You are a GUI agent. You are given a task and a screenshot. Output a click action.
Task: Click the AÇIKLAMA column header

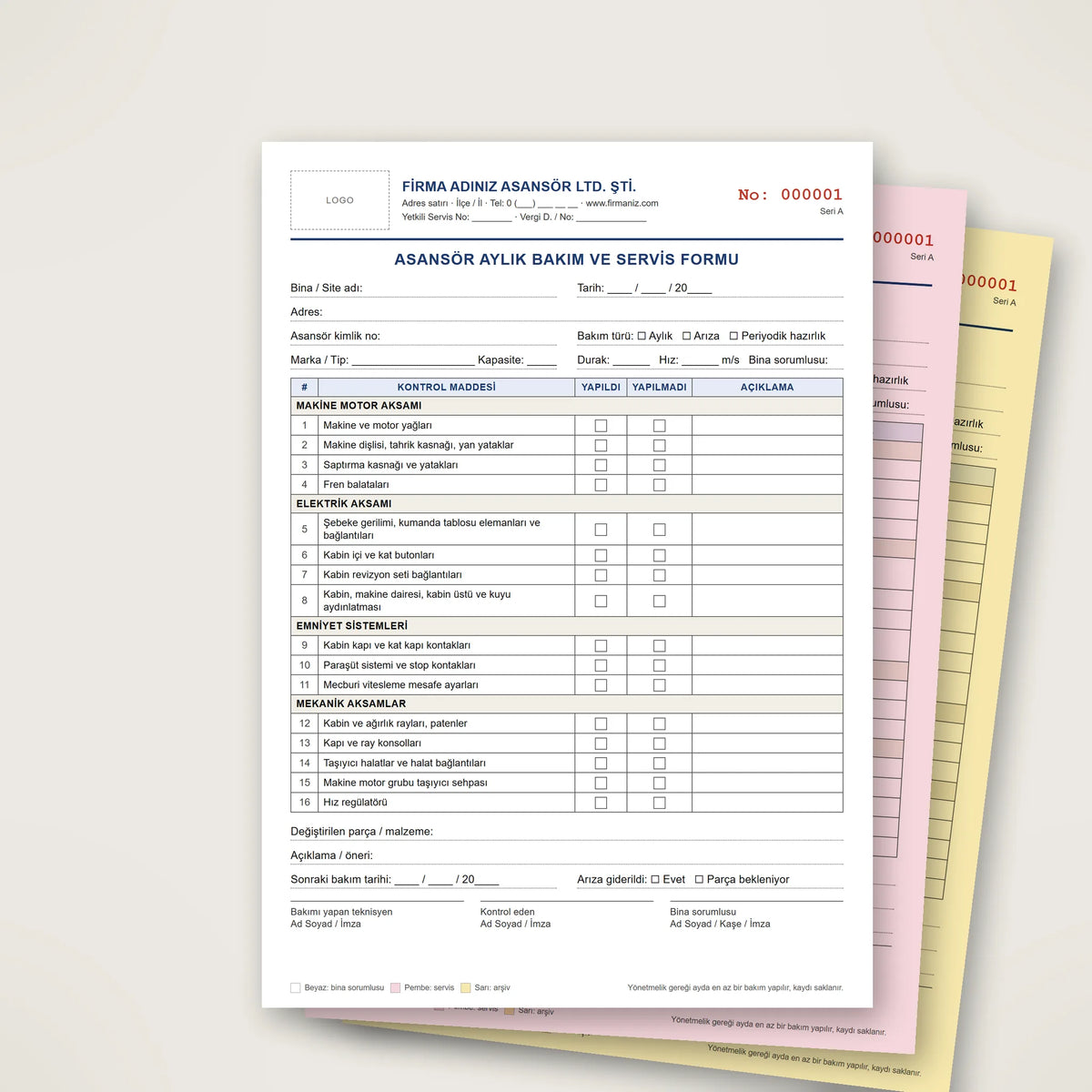(767, 388)
